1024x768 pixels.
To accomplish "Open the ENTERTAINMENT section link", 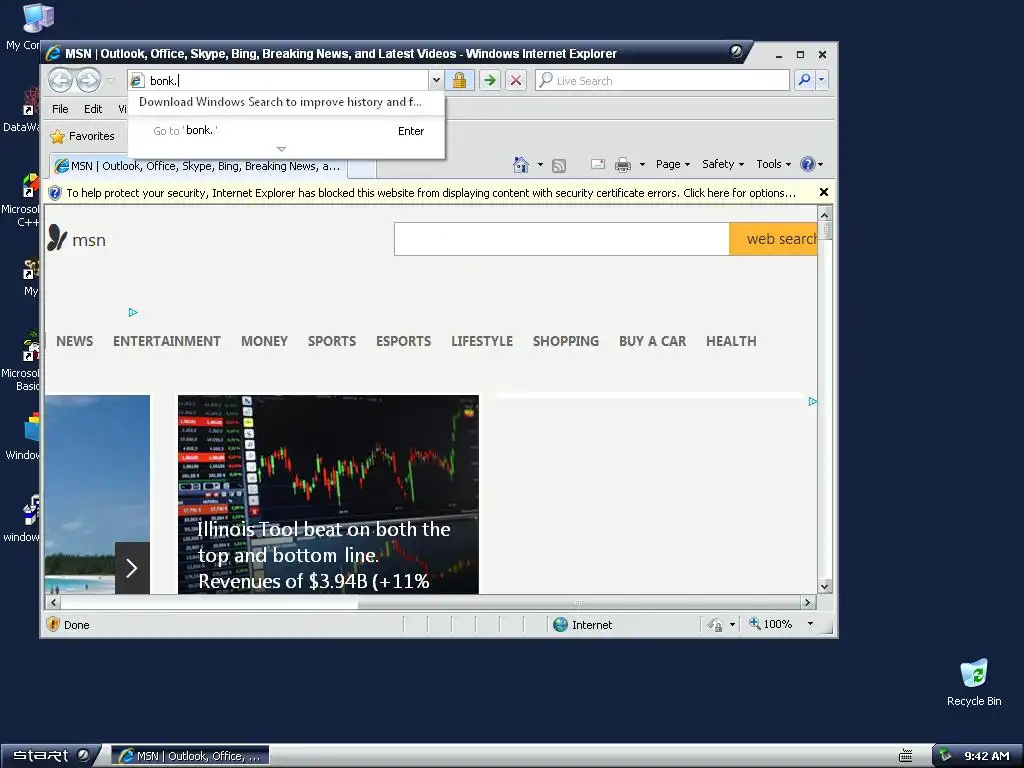I will point(167,341).
